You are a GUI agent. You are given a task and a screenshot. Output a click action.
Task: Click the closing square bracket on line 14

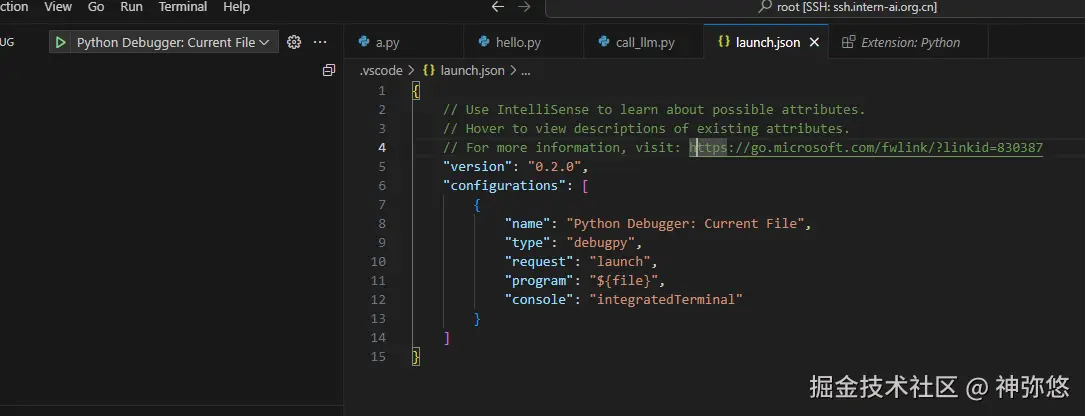447,338
